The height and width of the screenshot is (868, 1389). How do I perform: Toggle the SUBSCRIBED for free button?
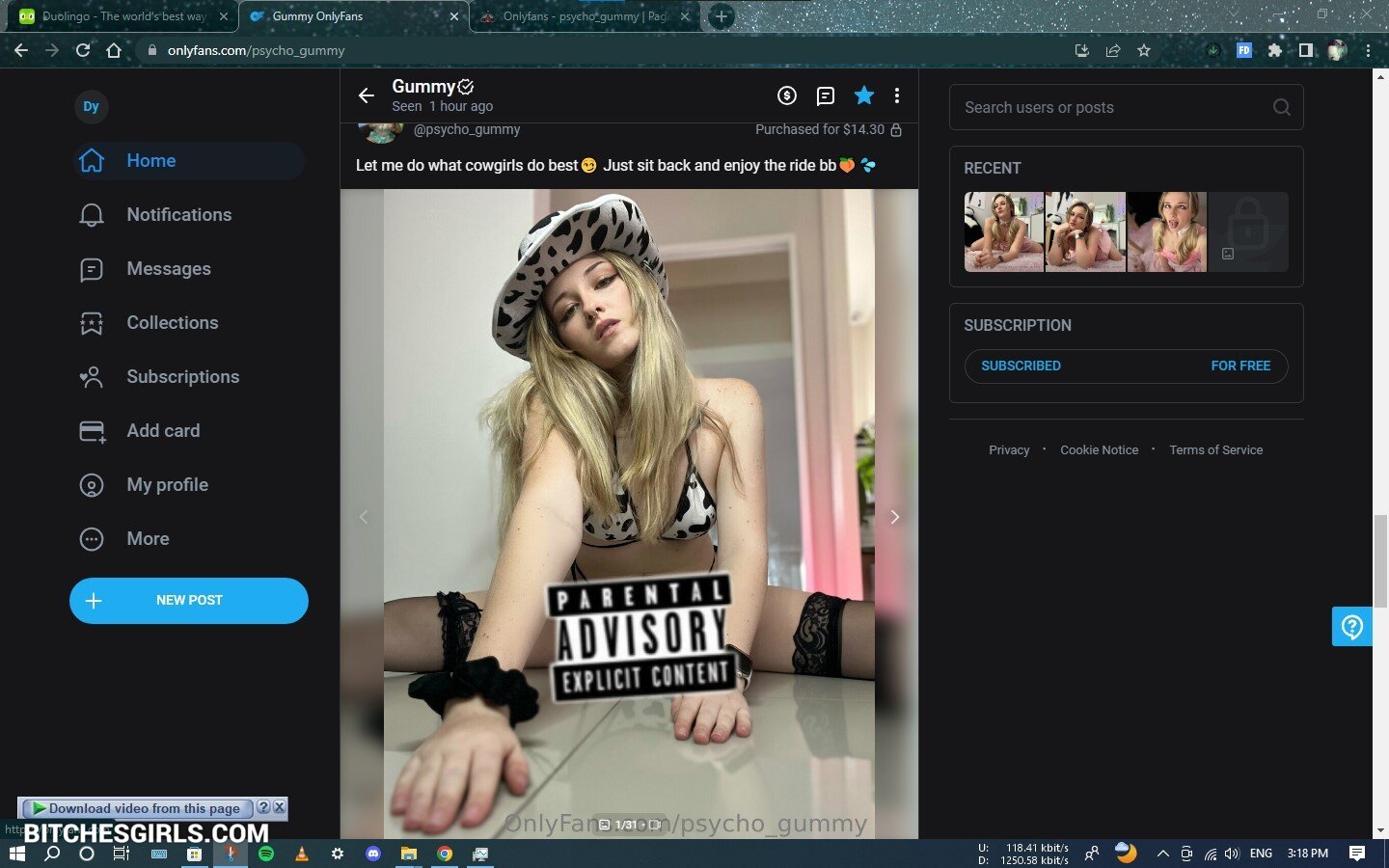pyautogui.click(x=1126, y=366)
